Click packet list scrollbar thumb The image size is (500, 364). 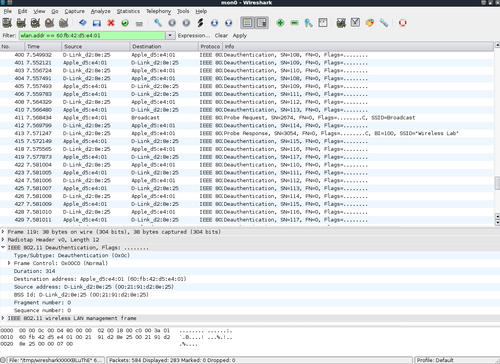[x=497, y=183]
